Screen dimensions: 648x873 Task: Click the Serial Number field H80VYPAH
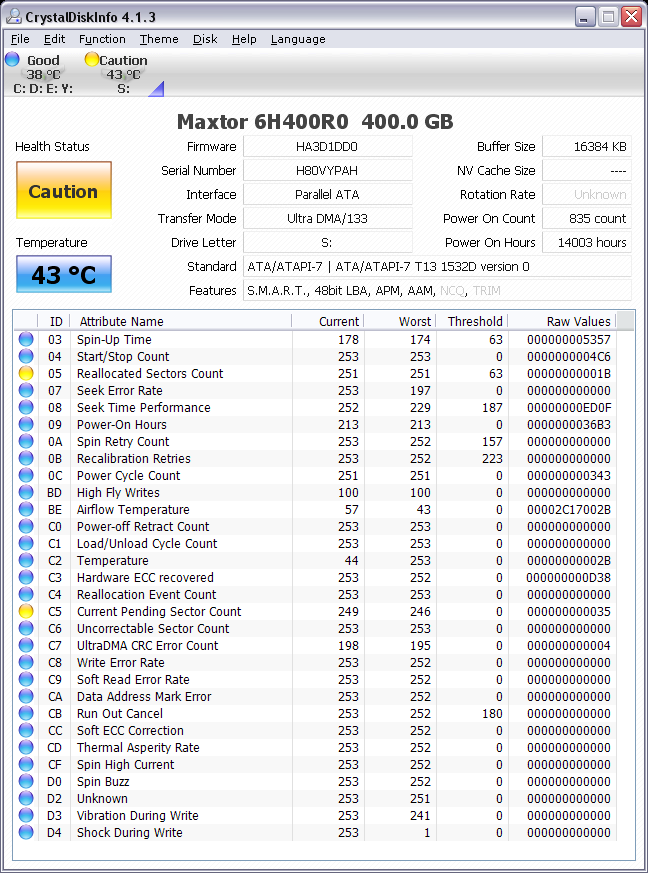[327, 170]
